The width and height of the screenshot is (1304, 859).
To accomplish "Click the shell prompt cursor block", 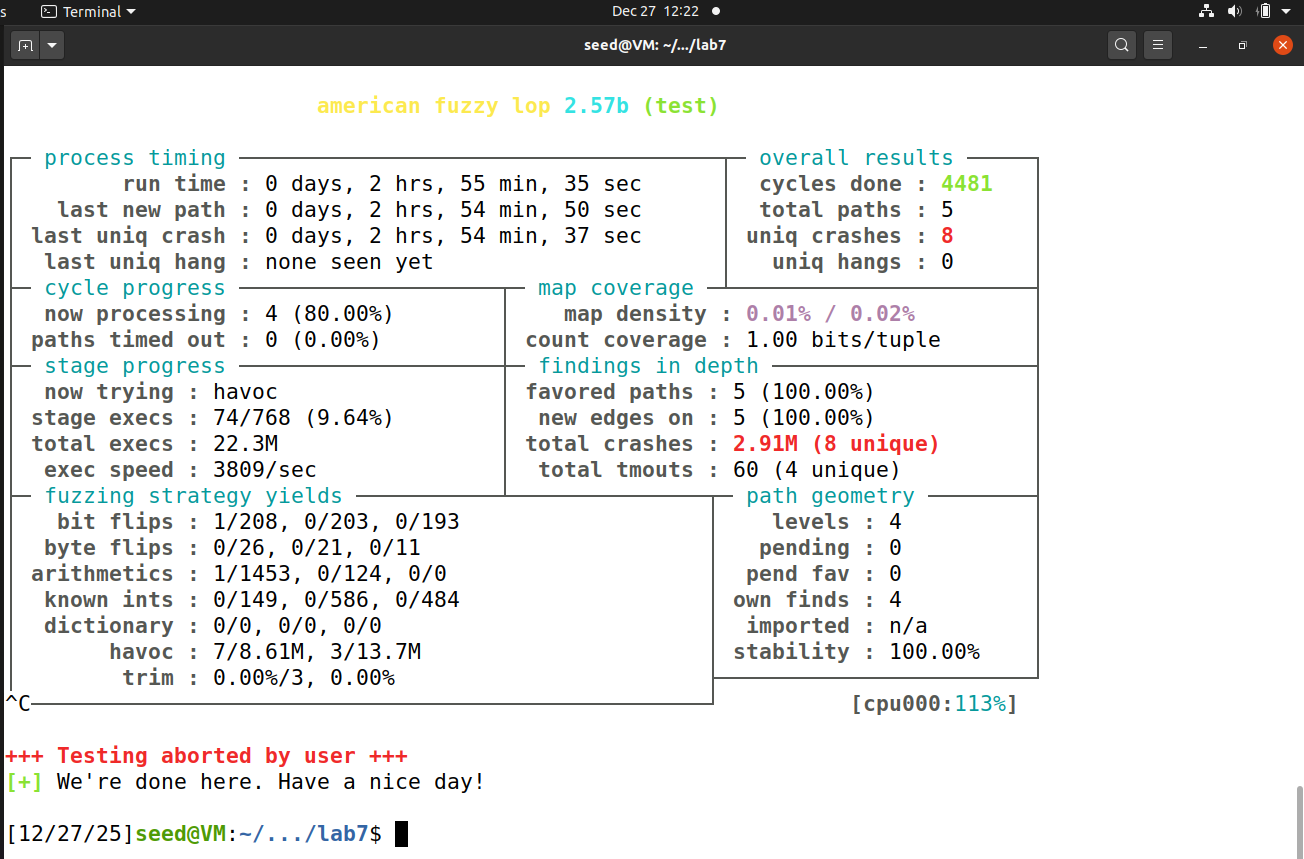I will [401, 834].
